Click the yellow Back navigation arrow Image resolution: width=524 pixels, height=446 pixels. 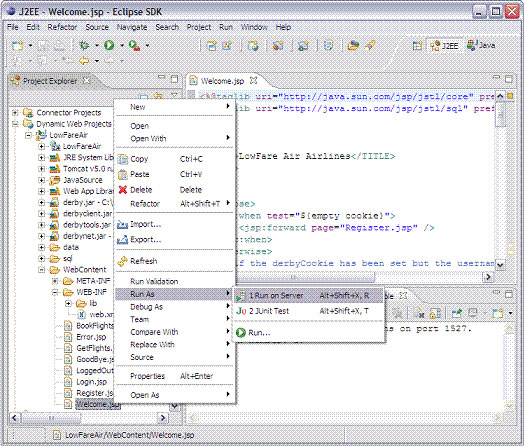pyautogui.click(x=84, y=61)
